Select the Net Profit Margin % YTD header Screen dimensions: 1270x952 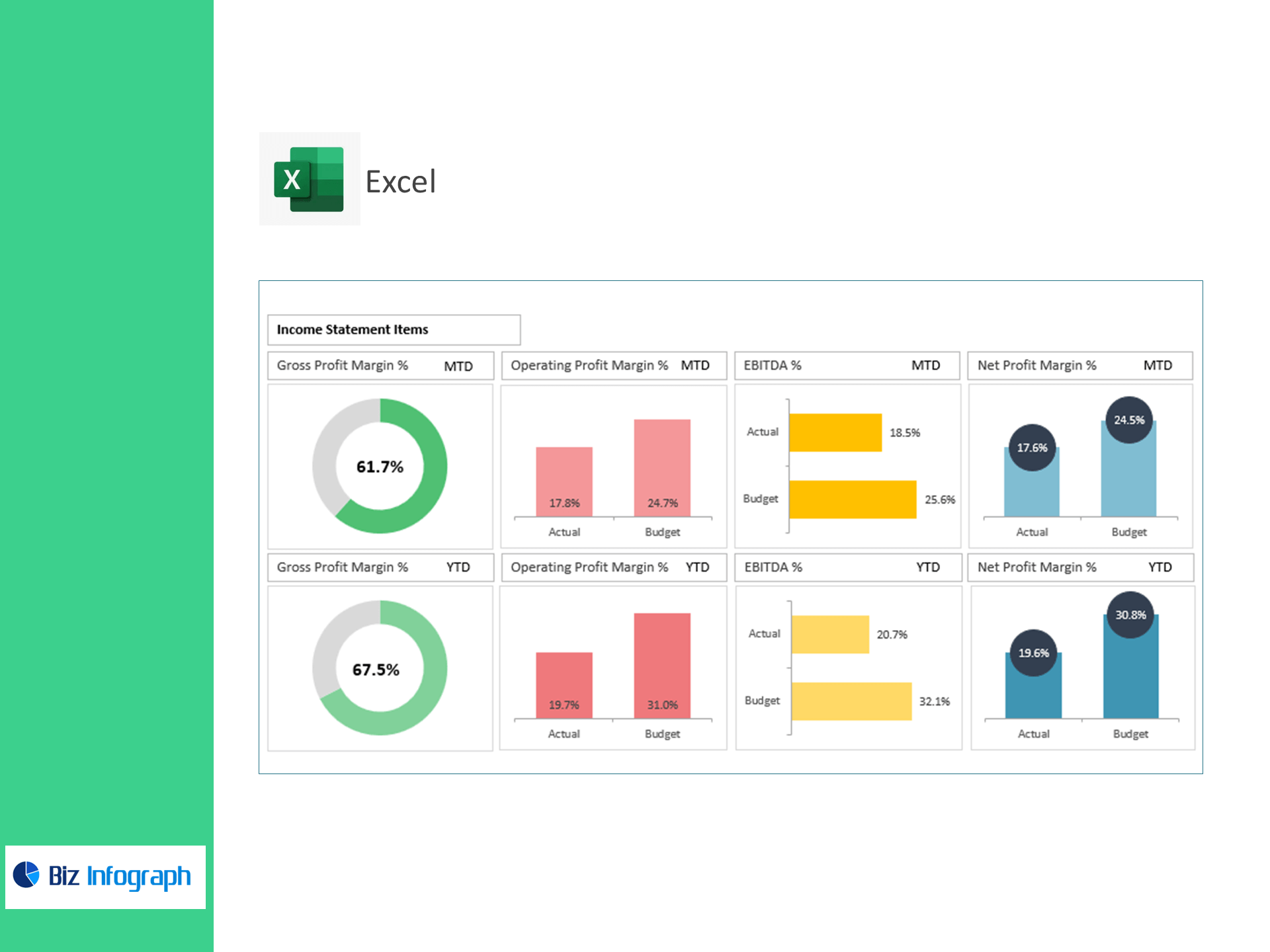point(1080,567)
